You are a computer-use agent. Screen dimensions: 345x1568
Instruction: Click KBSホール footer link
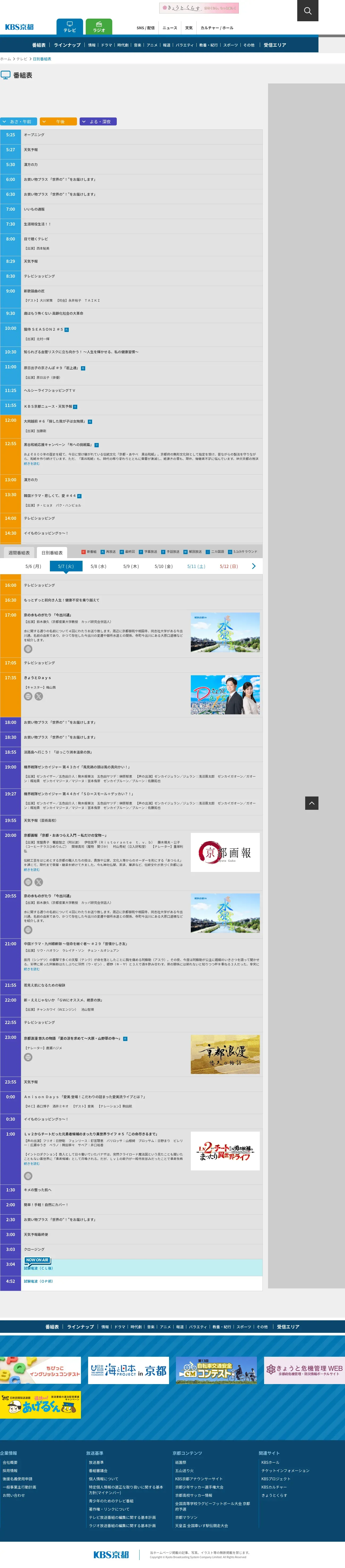tap(270, 1462)
